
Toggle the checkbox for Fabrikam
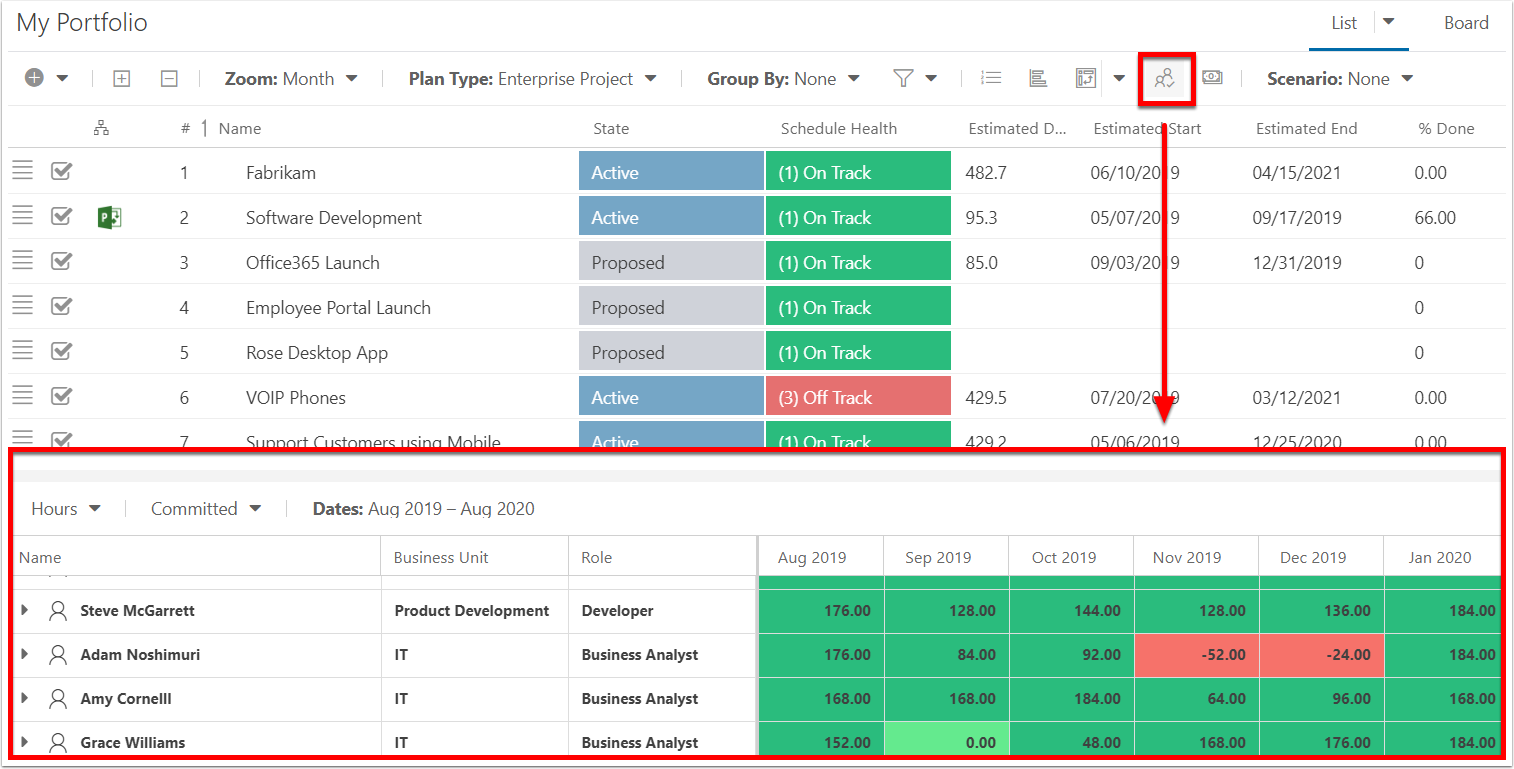[61, 171]
